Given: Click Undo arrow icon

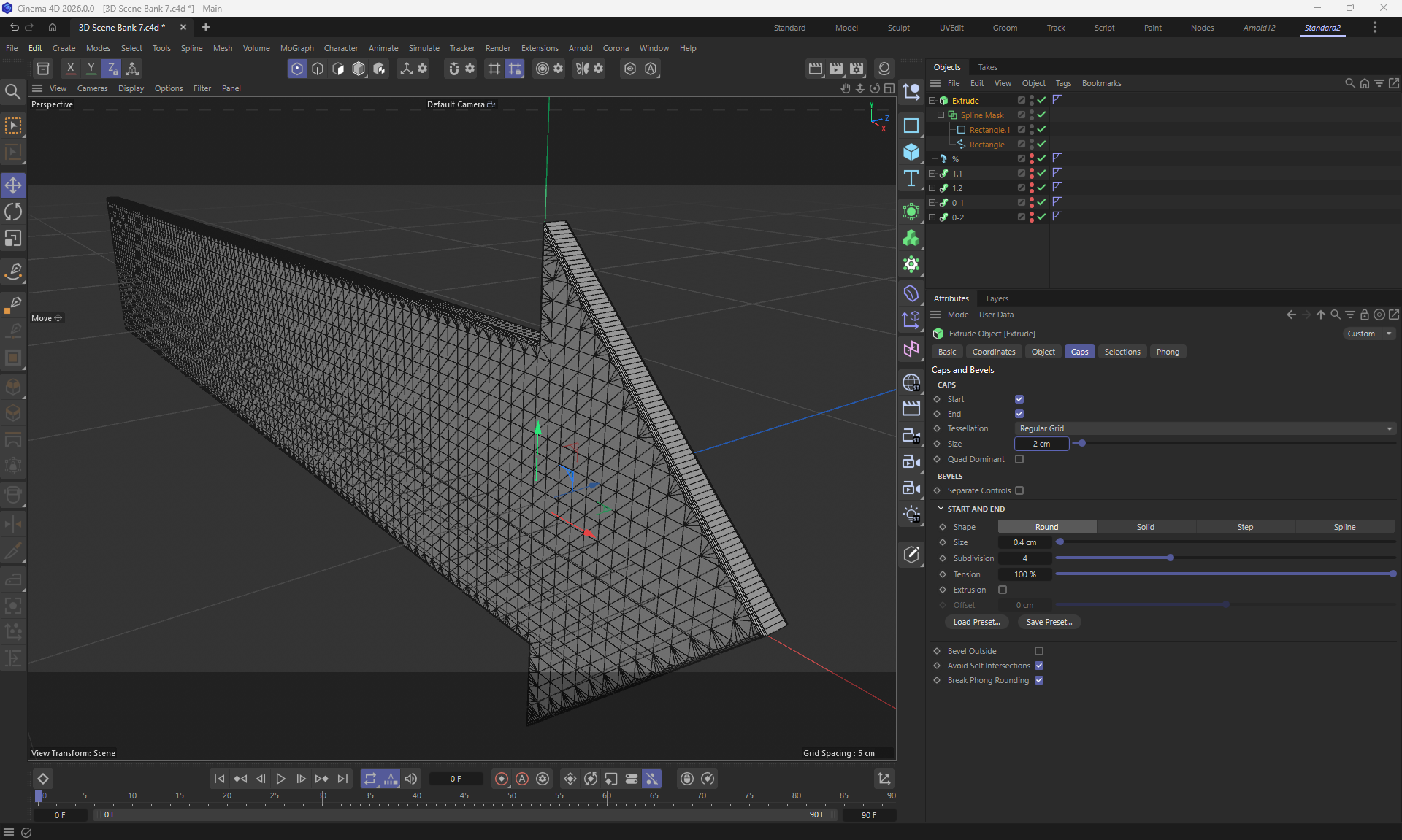Looking at the screenshot, I should 14,27.
